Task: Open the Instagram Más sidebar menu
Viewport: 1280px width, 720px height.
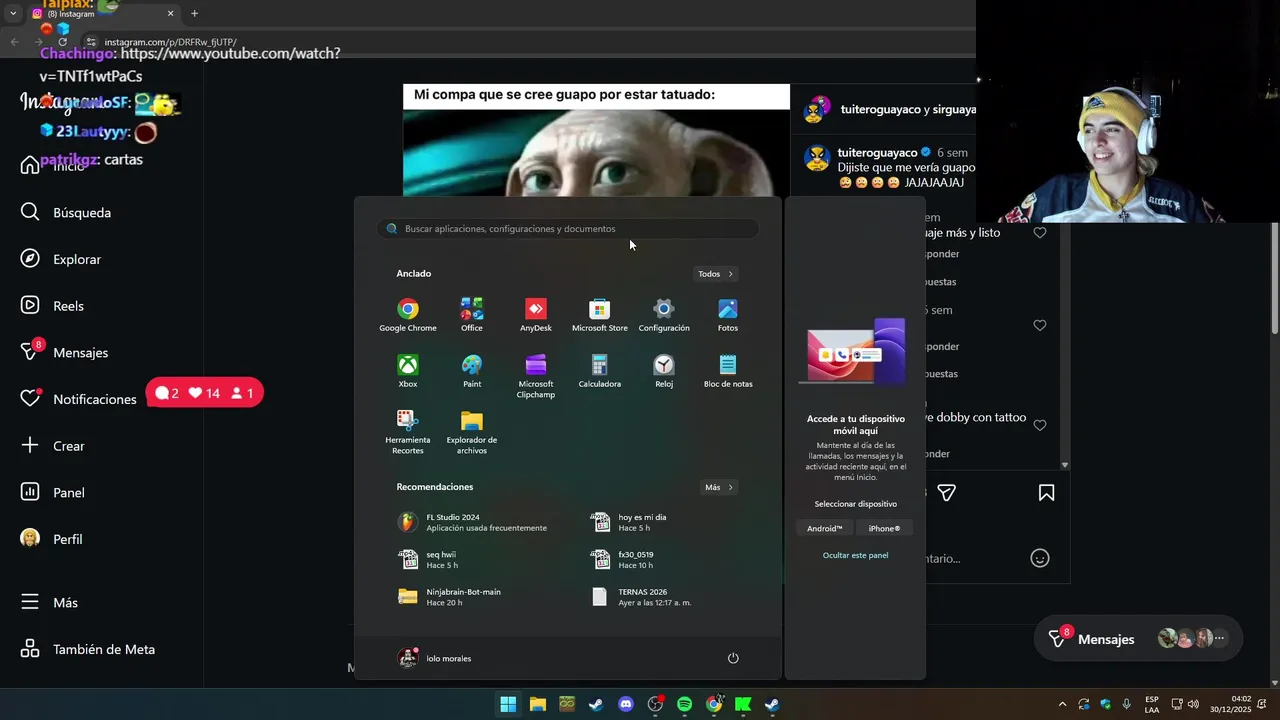Action: [x=50, y=603]
